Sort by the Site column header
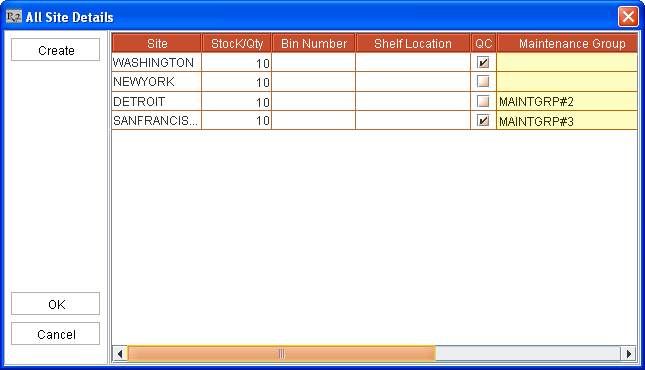Viewport: 645px width, 370px height. (x=157, y=43)
